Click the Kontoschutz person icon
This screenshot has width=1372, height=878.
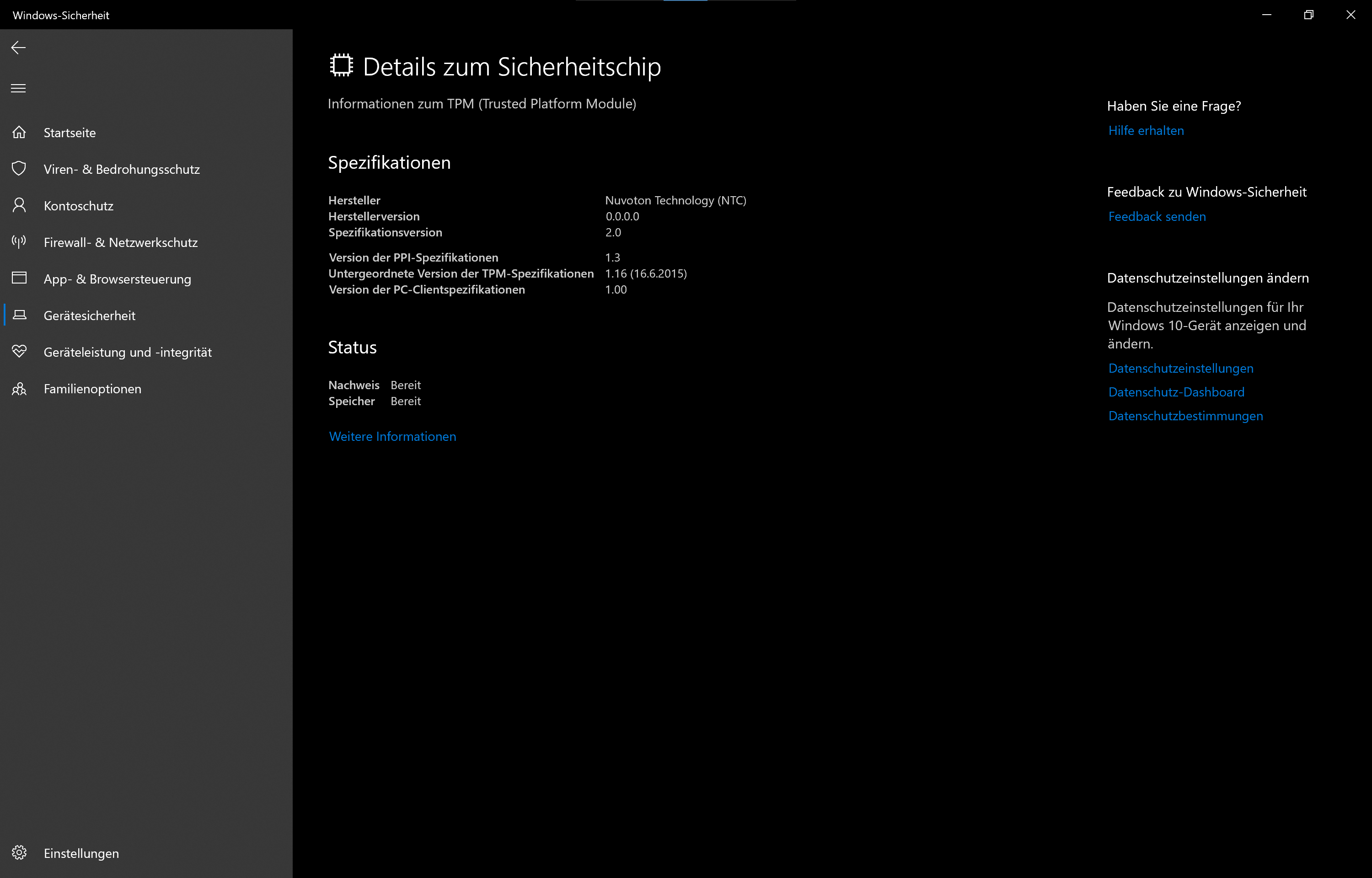tap(19, 205)
